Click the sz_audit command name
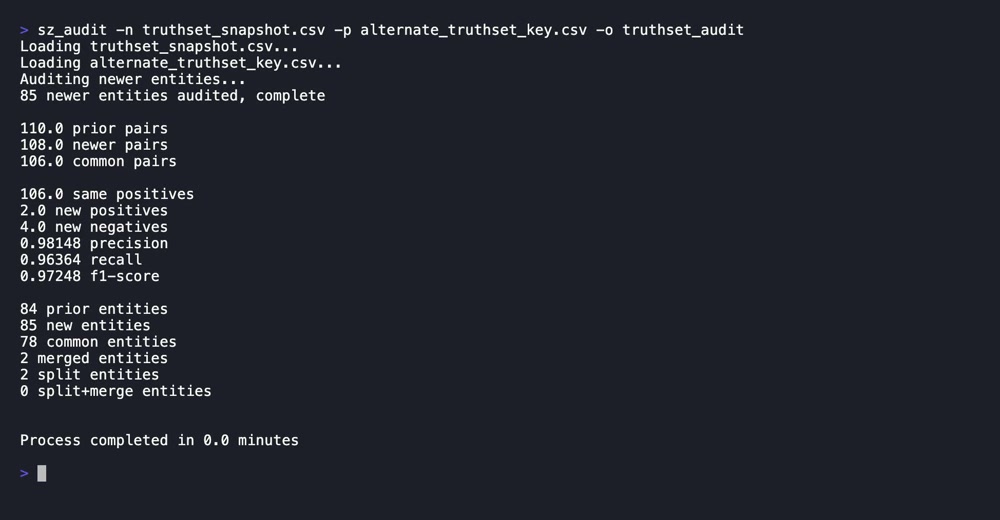 coord(72,30)
